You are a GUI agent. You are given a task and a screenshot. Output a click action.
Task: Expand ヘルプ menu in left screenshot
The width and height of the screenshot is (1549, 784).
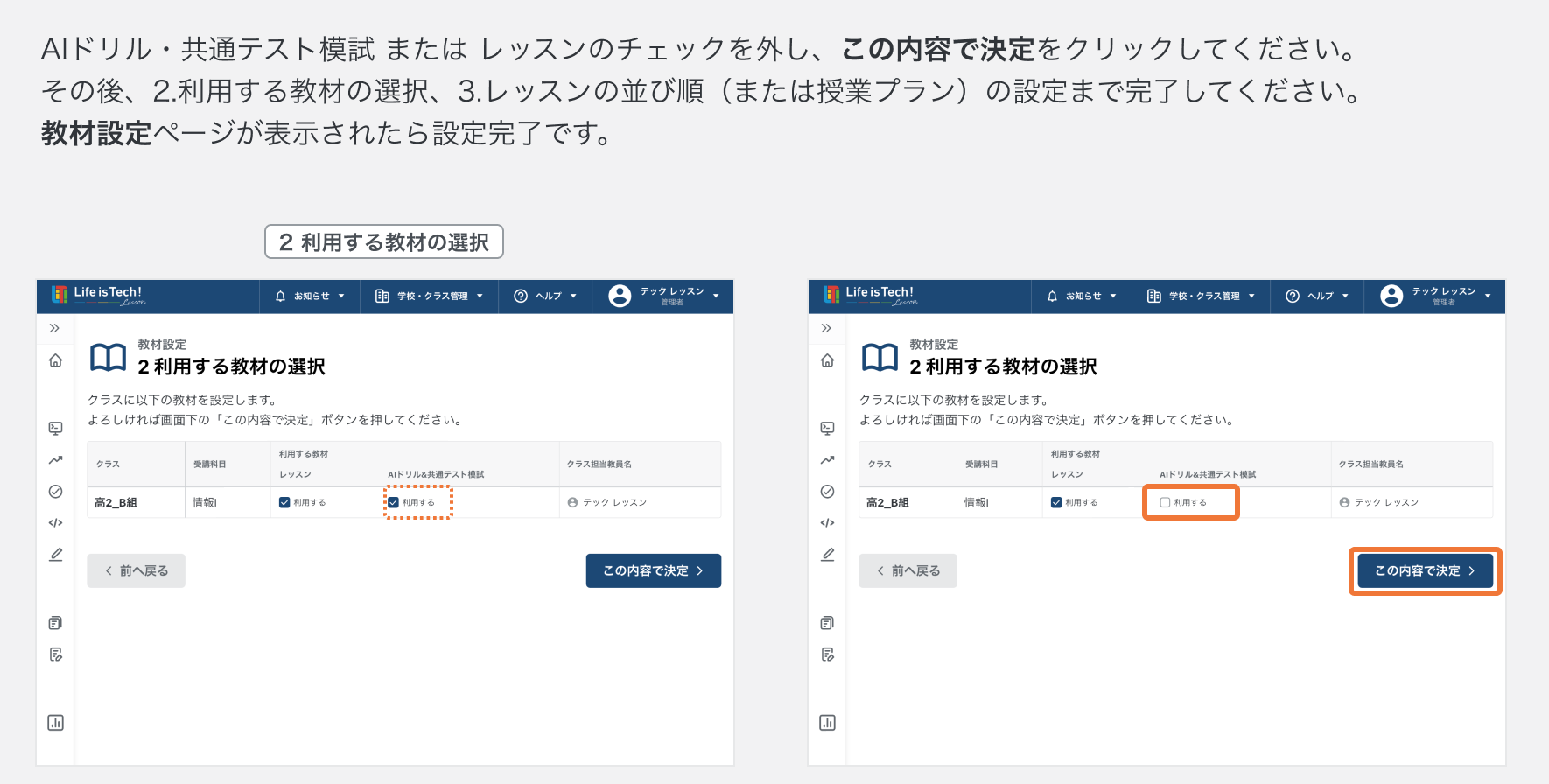[x=545, y=297]
